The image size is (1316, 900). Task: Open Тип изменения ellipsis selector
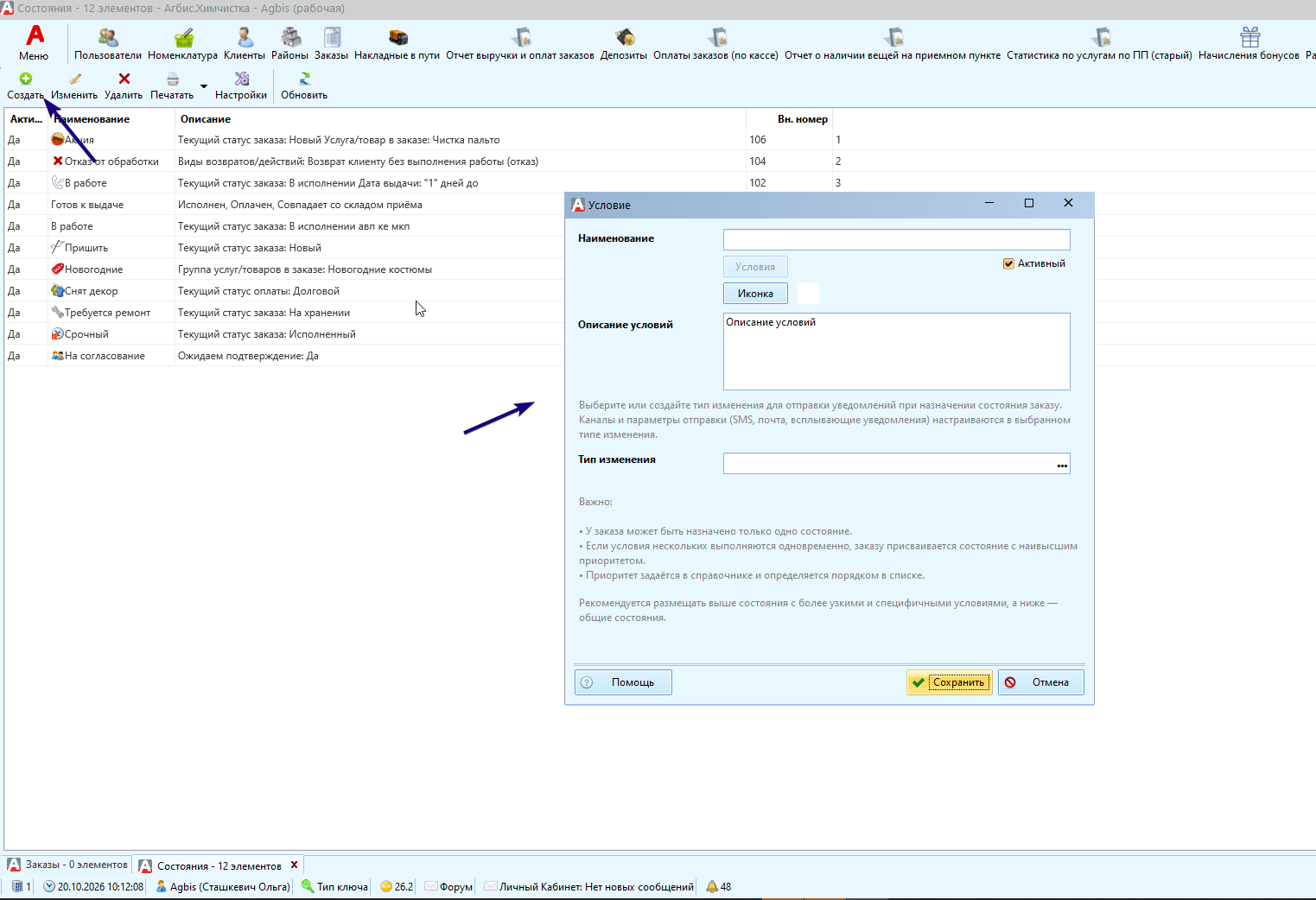pos(1062,464)
